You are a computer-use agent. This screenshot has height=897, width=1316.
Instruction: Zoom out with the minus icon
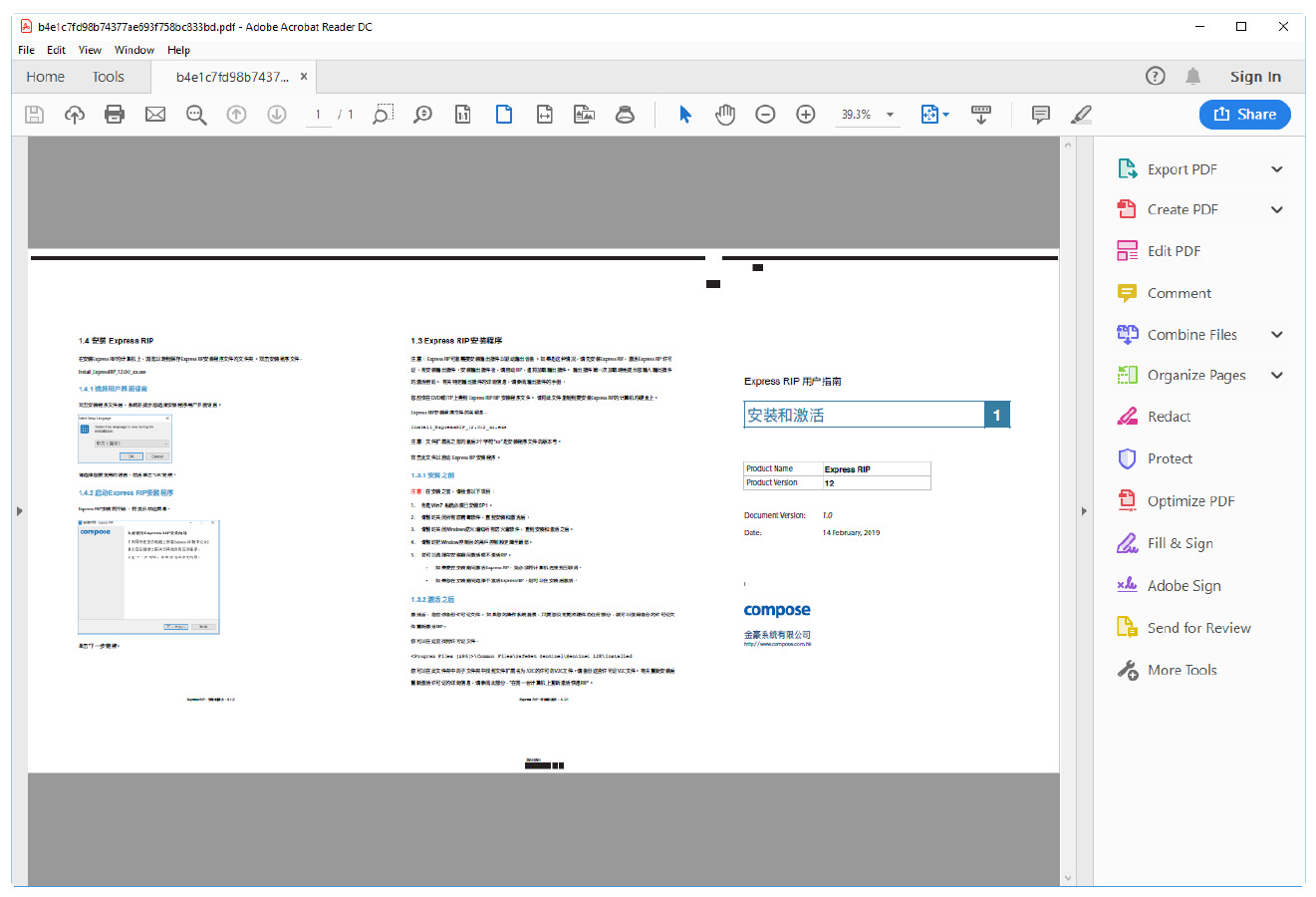765,115
